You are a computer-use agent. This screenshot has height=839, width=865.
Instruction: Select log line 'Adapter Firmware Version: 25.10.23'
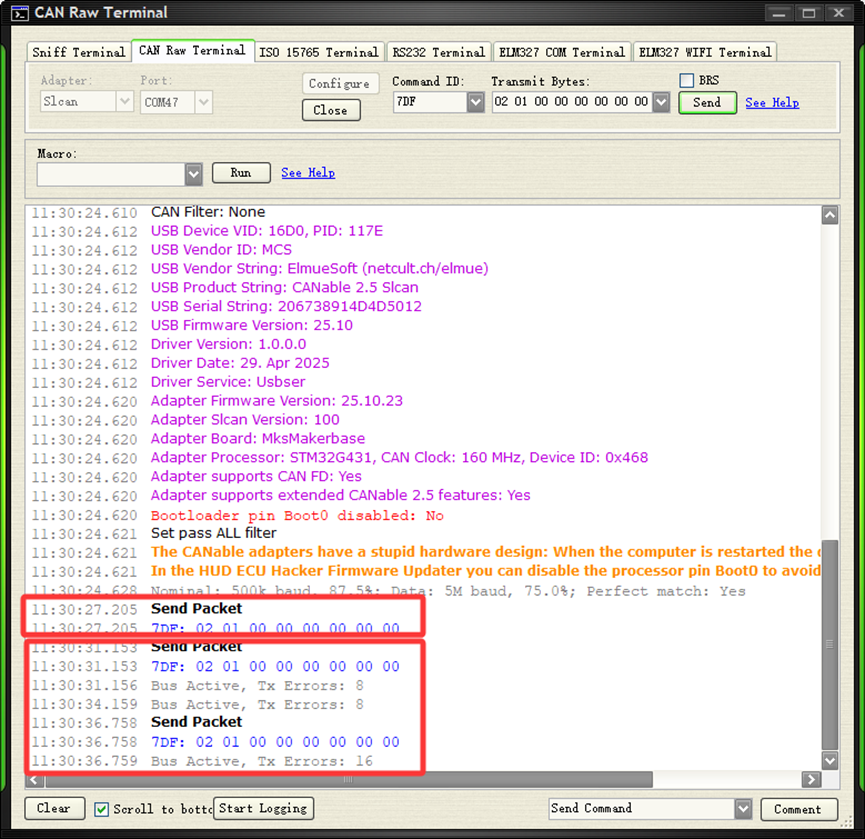276,401
